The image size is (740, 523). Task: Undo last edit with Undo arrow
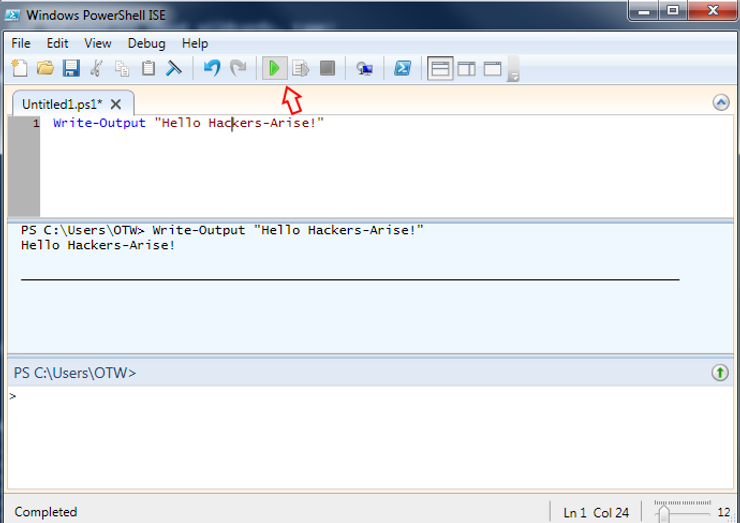tap(212, 68)
